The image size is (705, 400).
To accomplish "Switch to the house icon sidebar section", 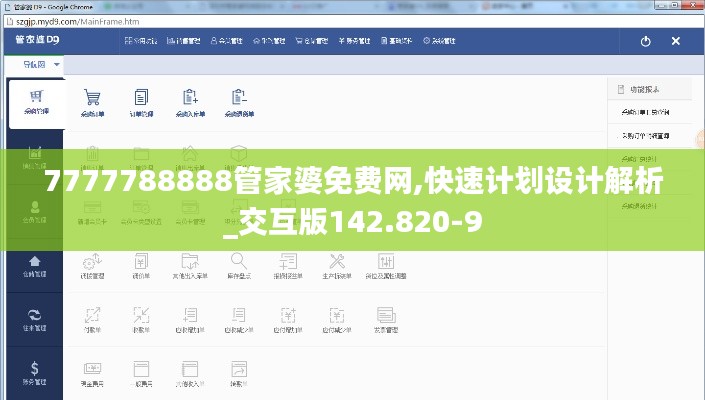I will click(x=35, y=264).
